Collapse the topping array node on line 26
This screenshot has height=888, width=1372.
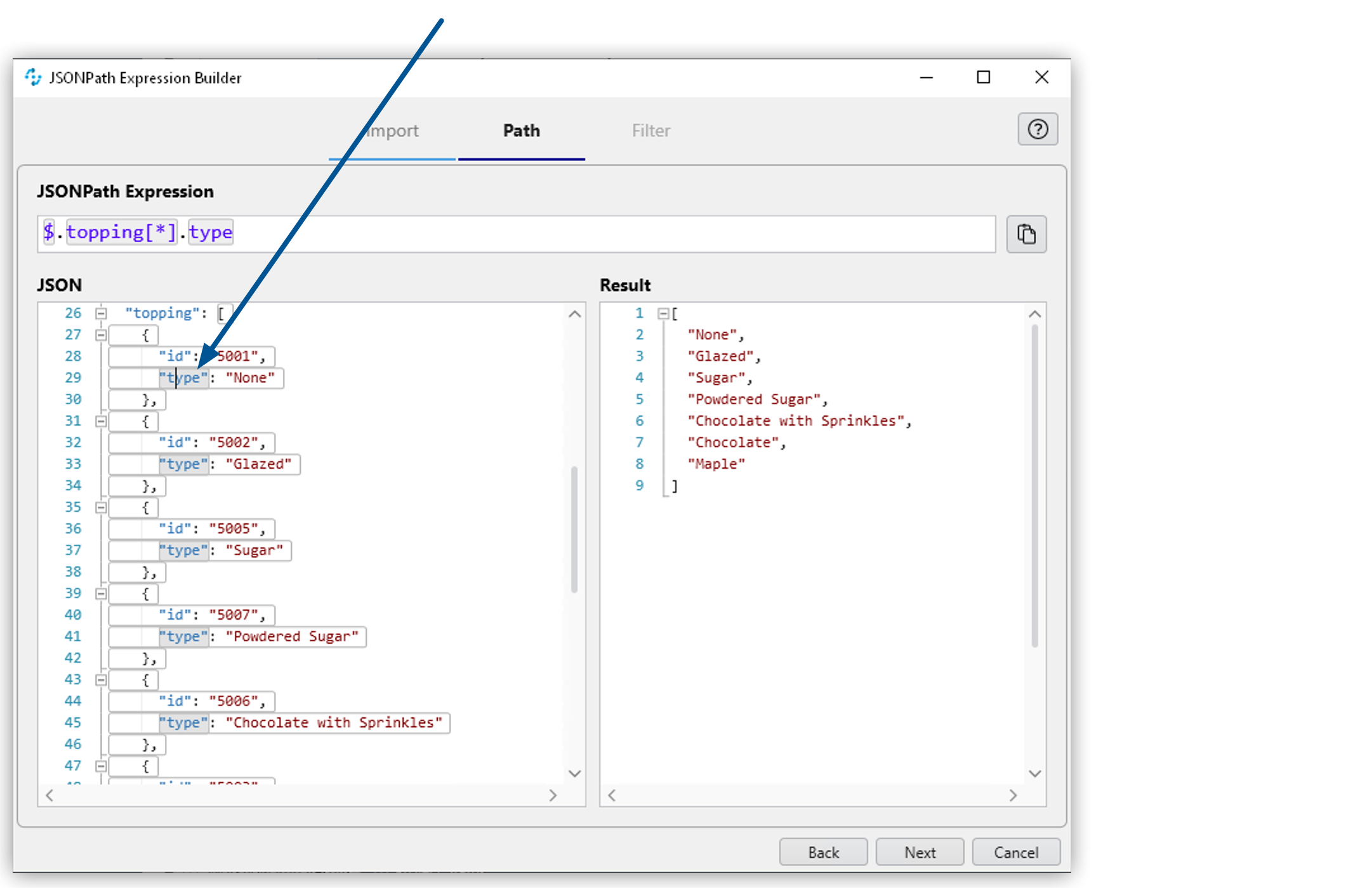101,313
